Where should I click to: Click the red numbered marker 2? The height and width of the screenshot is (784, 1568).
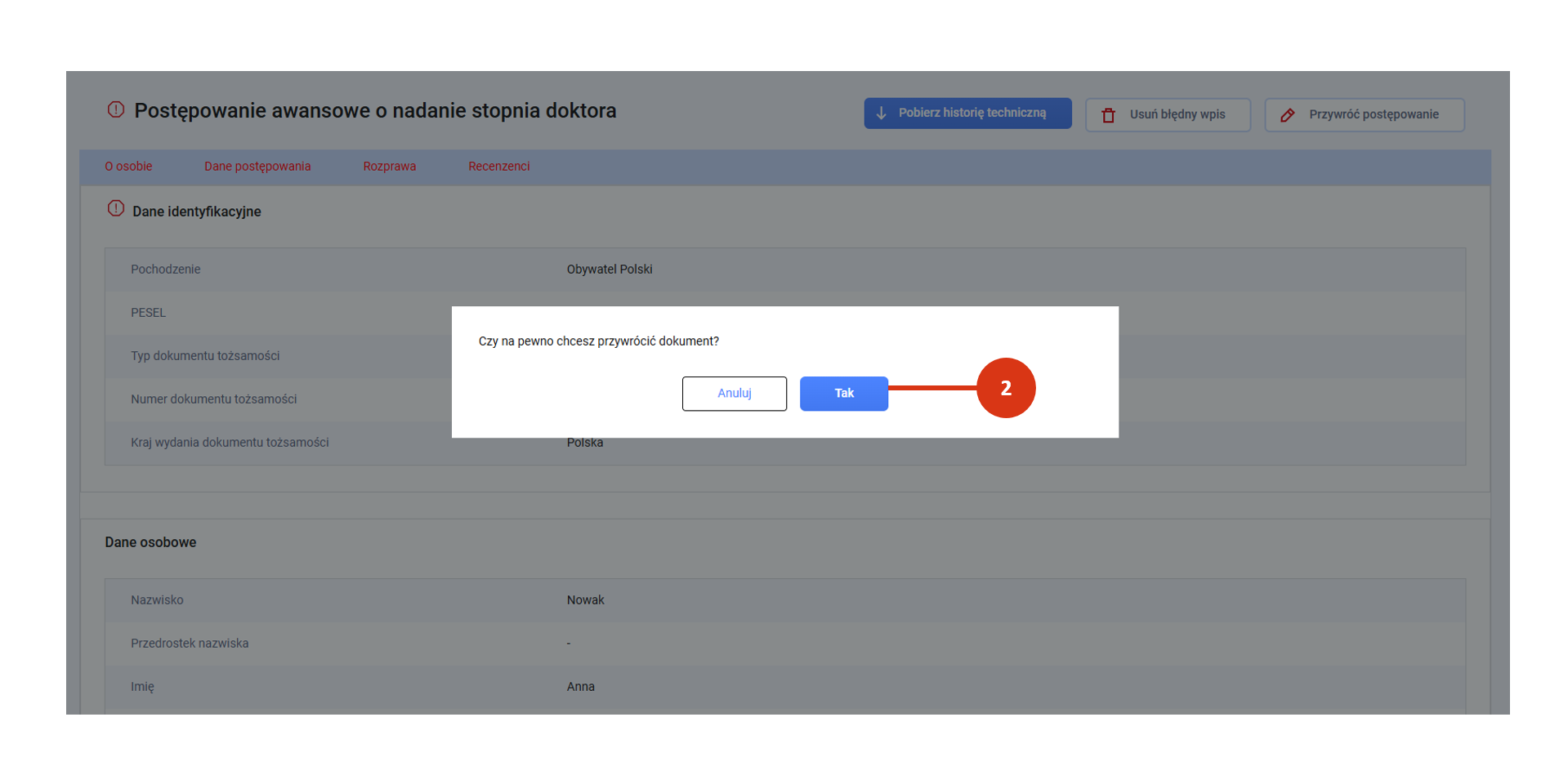[x=1005, y=388]
